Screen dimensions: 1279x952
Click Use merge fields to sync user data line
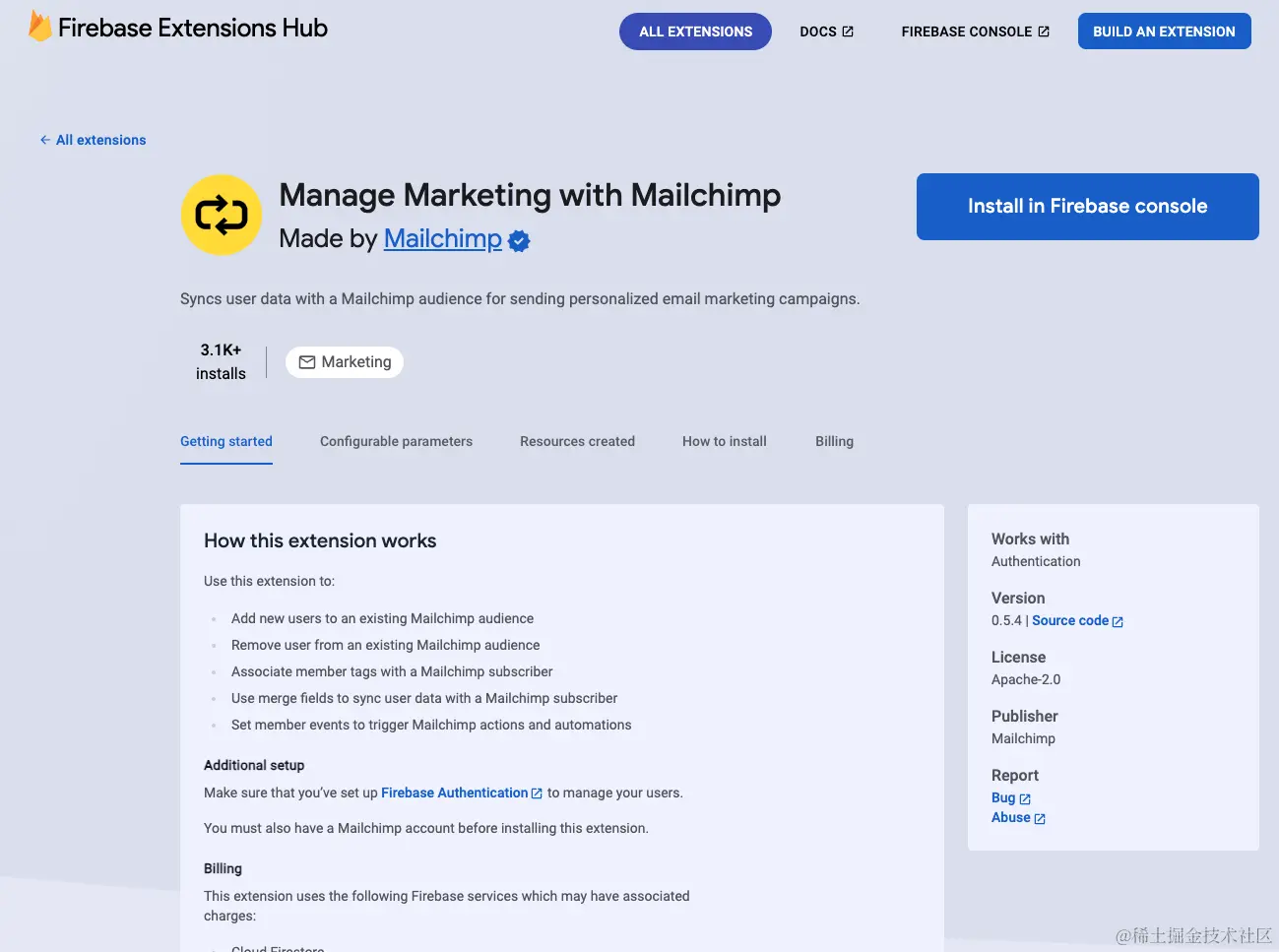424,698
